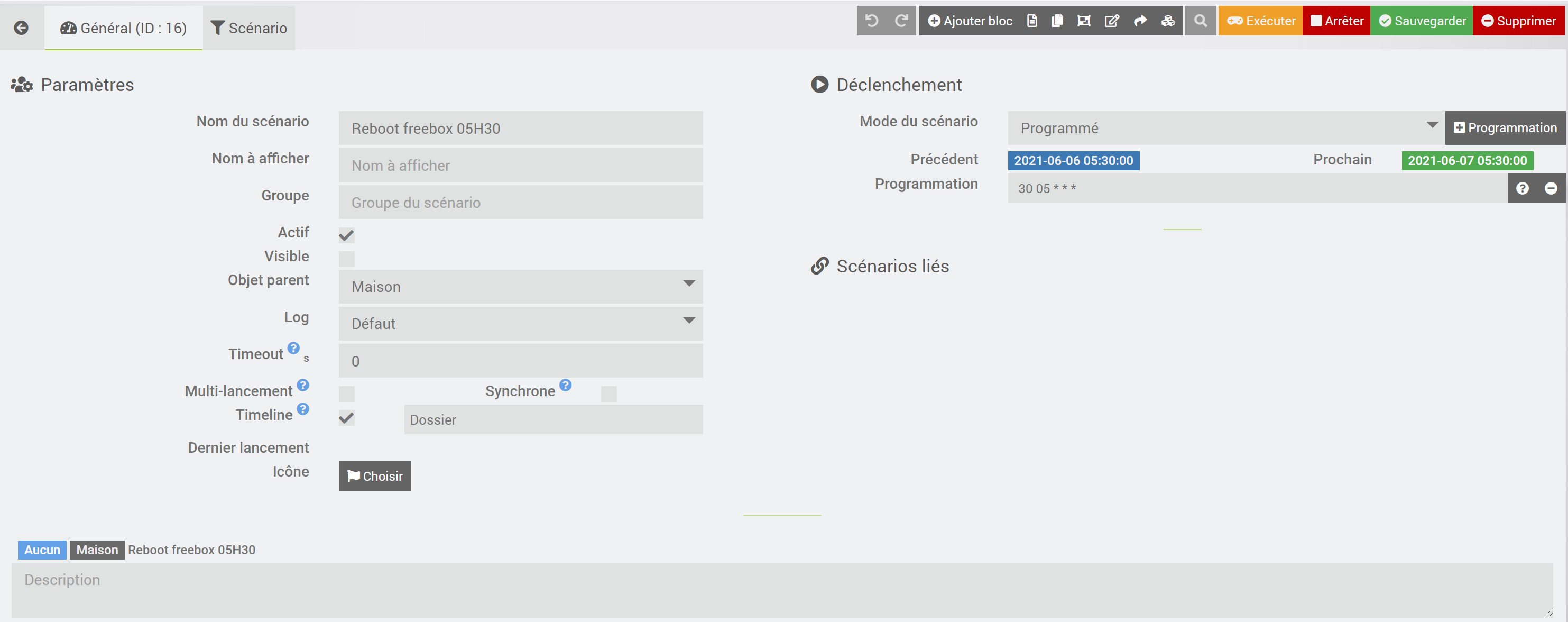Click the Nom du scénario field
The width and height of the screenshot is (1568, 622).
point(520,129)
